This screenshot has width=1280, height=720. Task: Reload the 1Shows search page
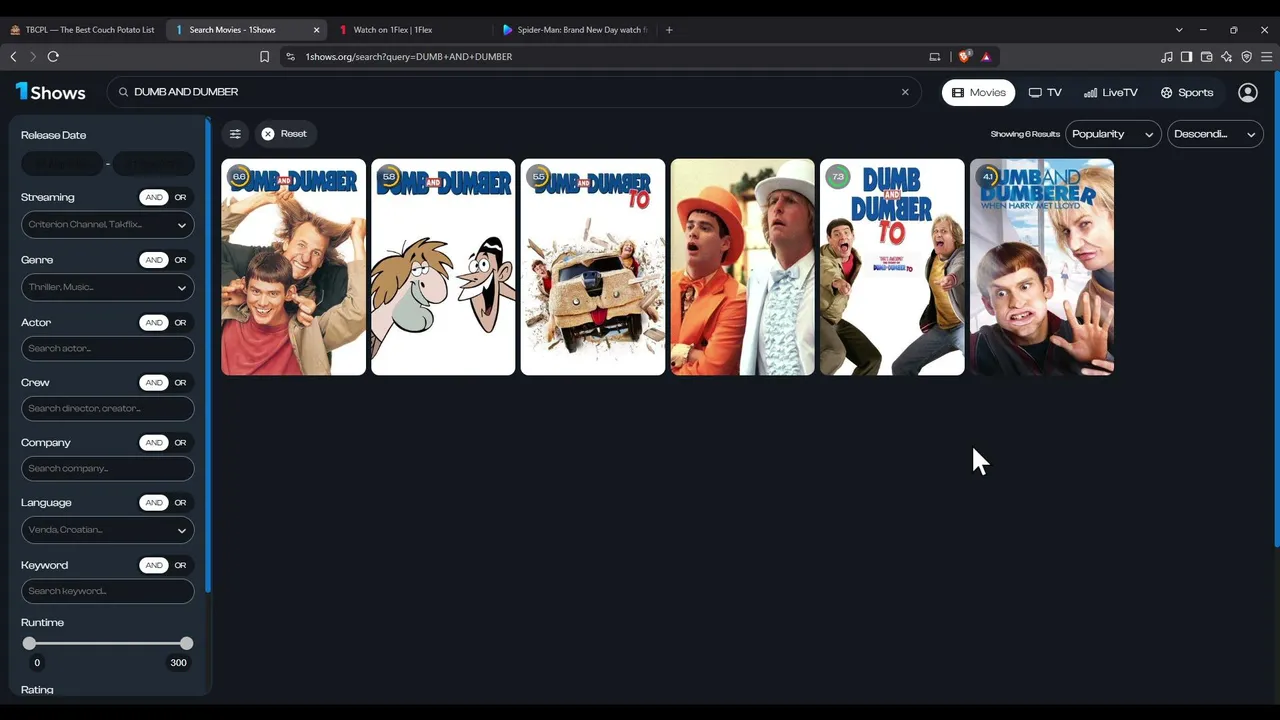(x=53, y=57)
